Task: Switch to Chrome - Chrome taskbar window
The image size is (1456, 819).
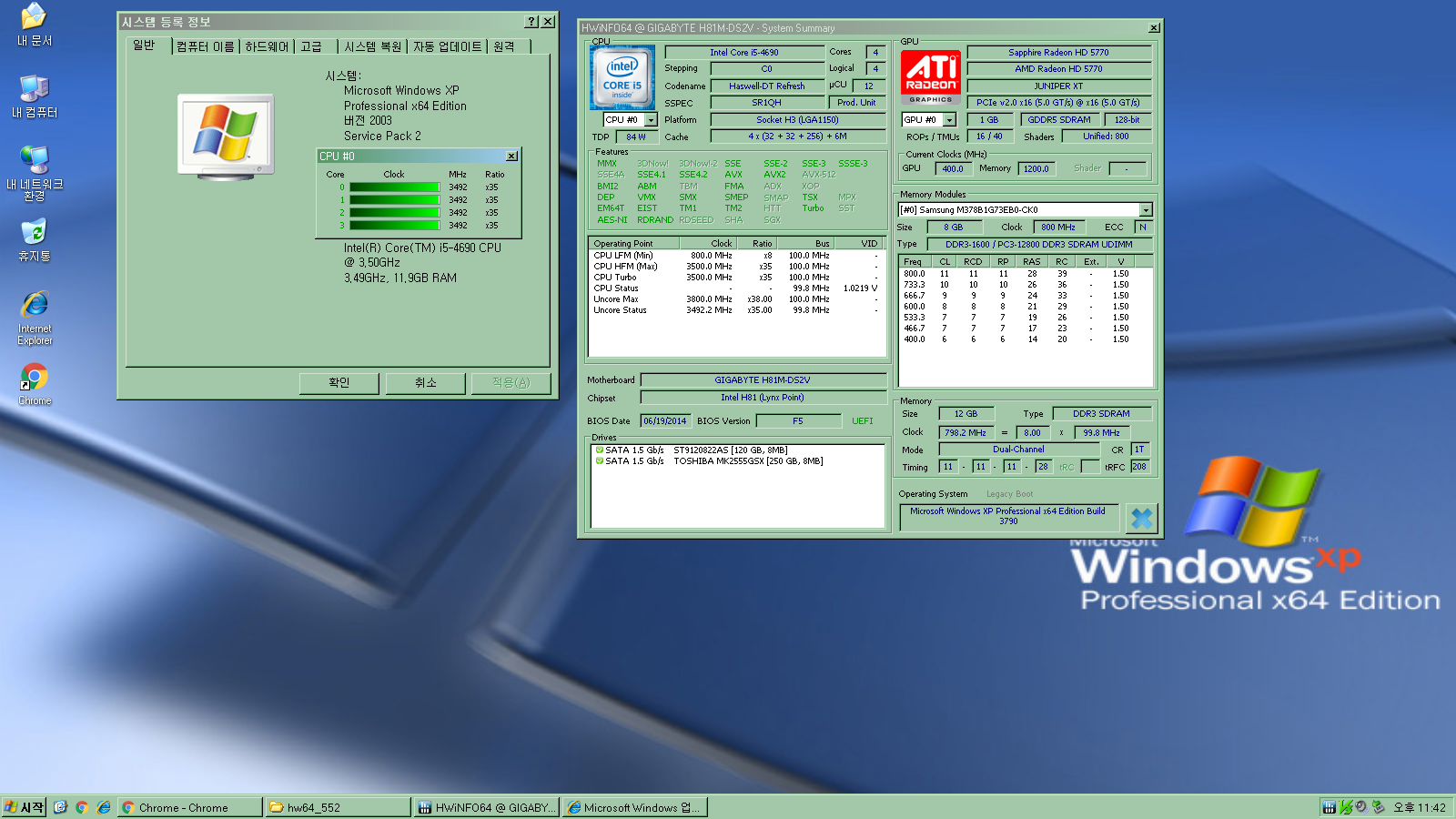Action: pyautogui.click(x=189, y=807)
